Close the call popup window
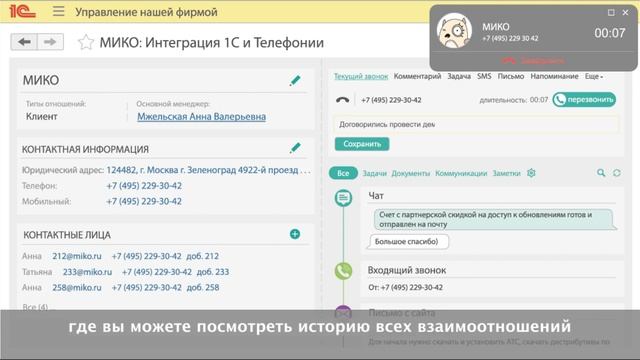This screenshot has width=640, height=360. [x=625, y=13]
